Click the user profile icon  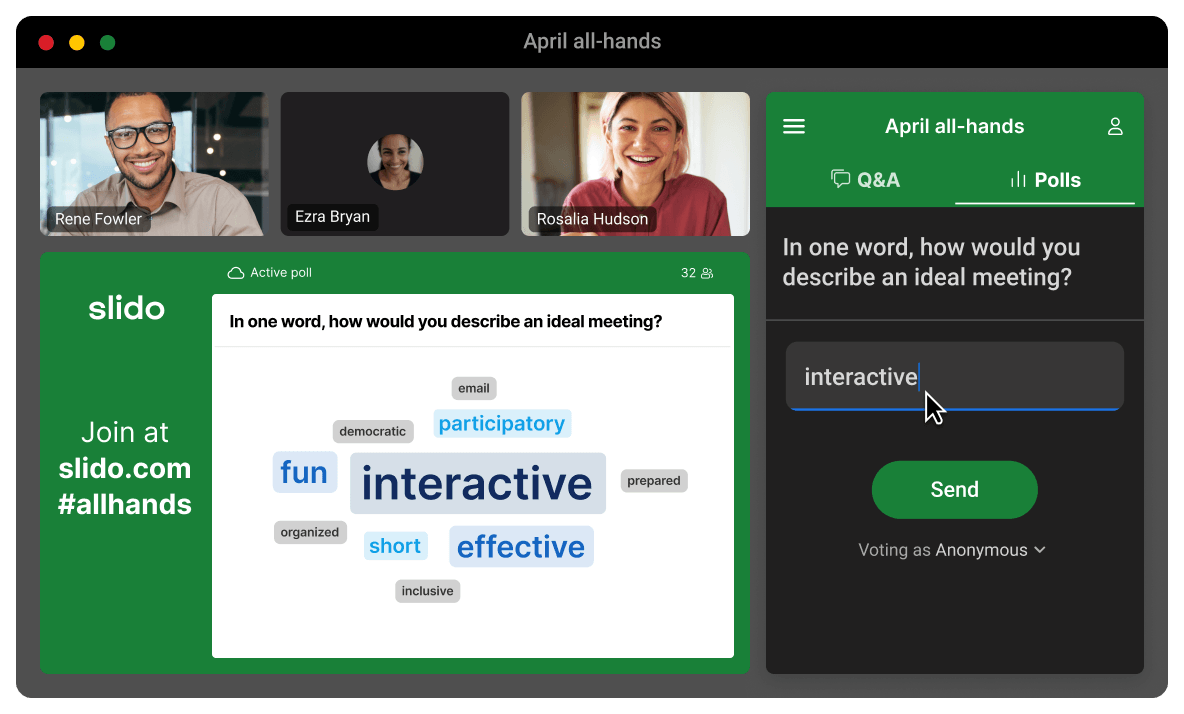tap(1115, 127)
